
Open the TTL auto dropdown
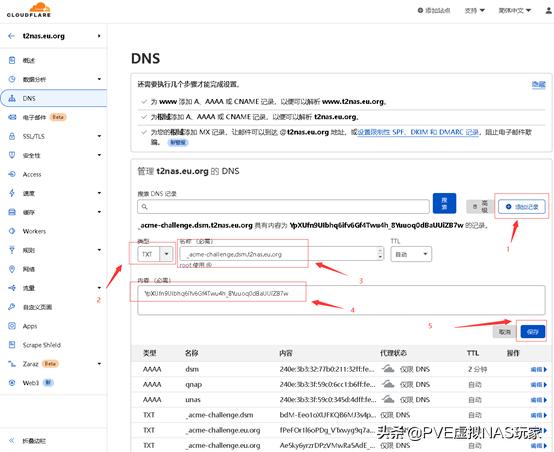411,254
